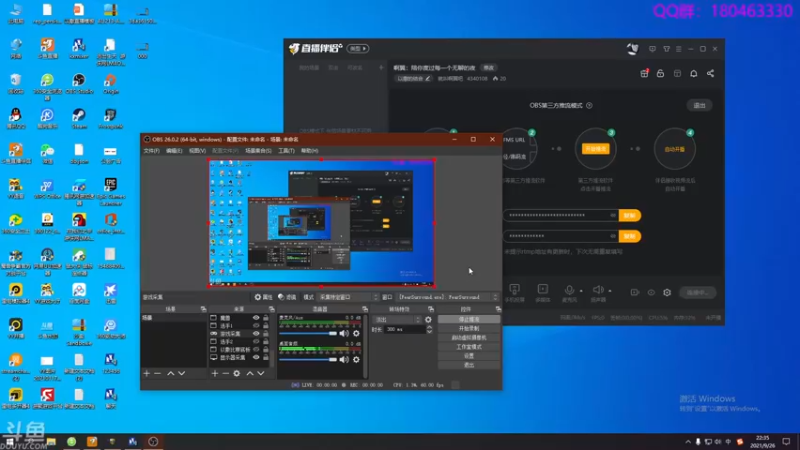
Task: Expand speaker options dot in 直播伴侣
Action: (x=610, y=291)
